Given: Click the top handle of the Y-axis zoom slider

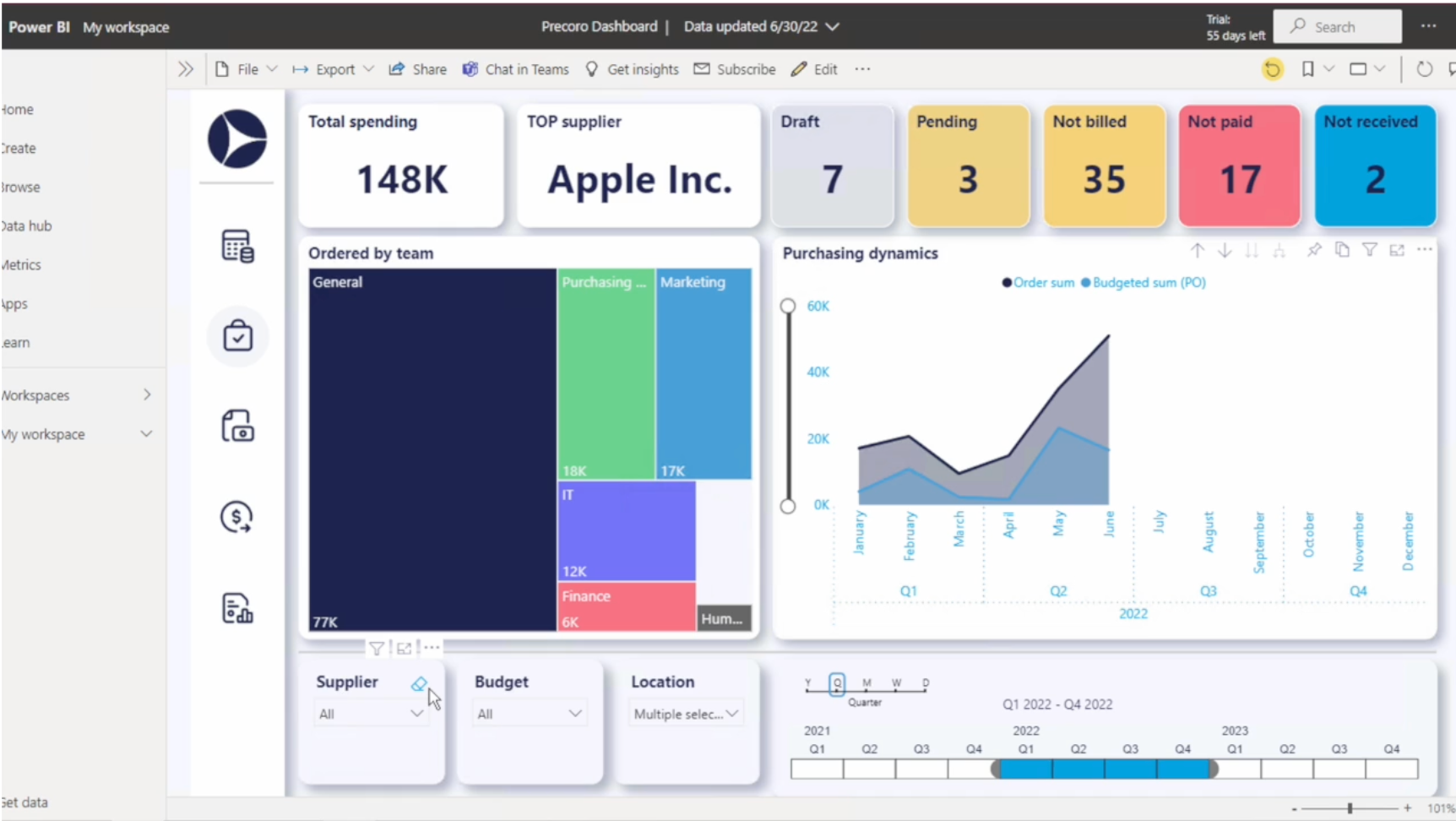Looking at the screenshot, I should tap(788, 306).
